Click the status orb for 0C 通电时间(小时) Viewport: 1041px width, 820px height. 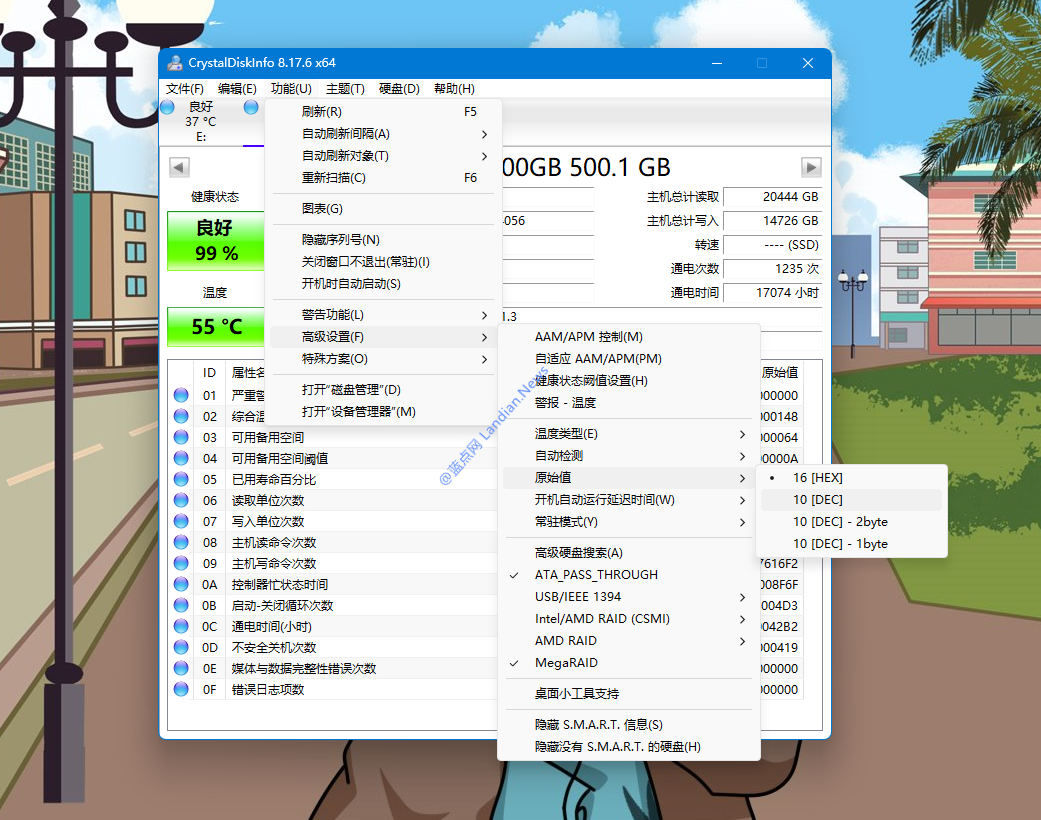point(181,626)
